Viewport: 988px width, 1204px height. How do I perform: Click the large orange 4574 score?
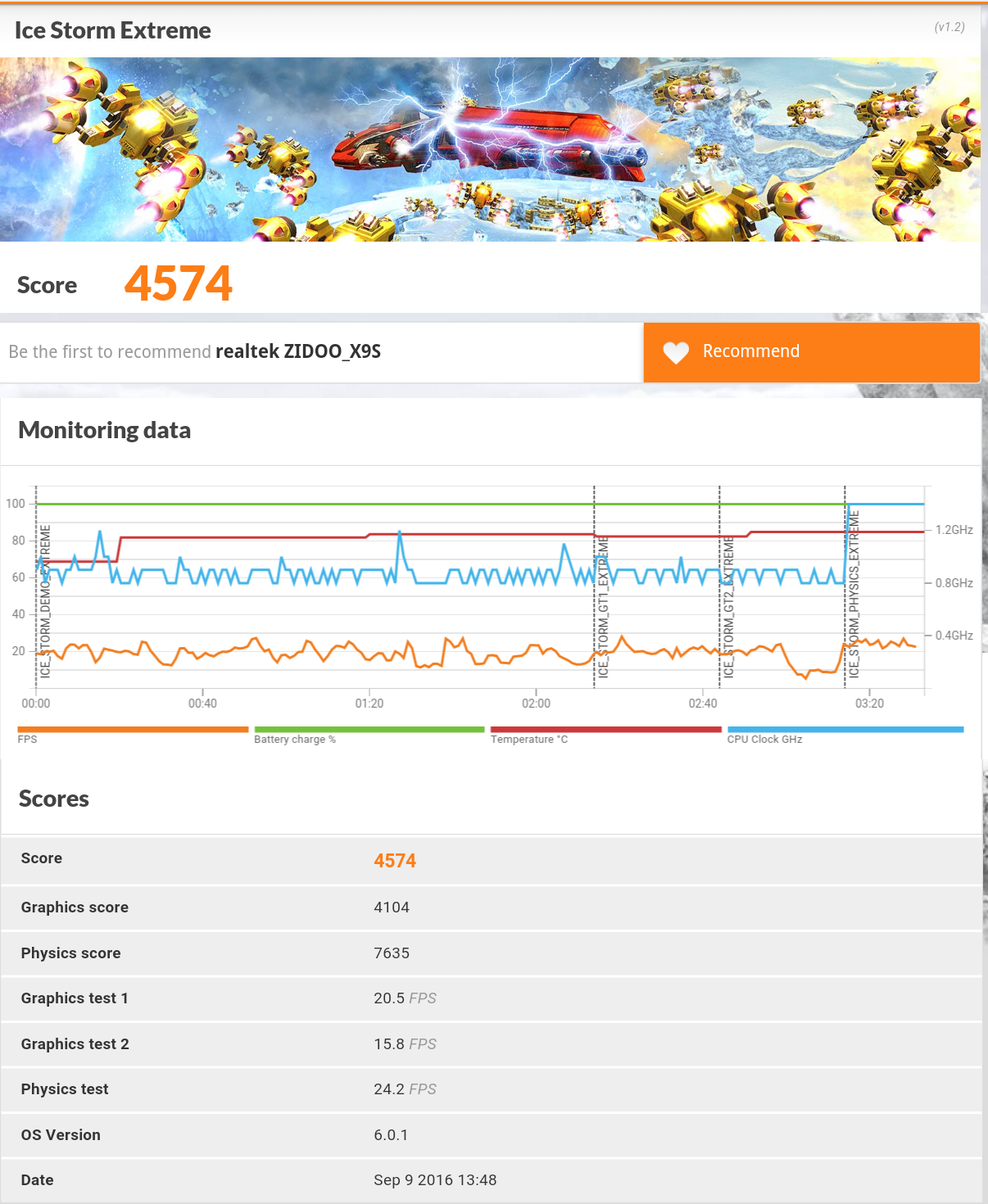click(x=179, y=283)
